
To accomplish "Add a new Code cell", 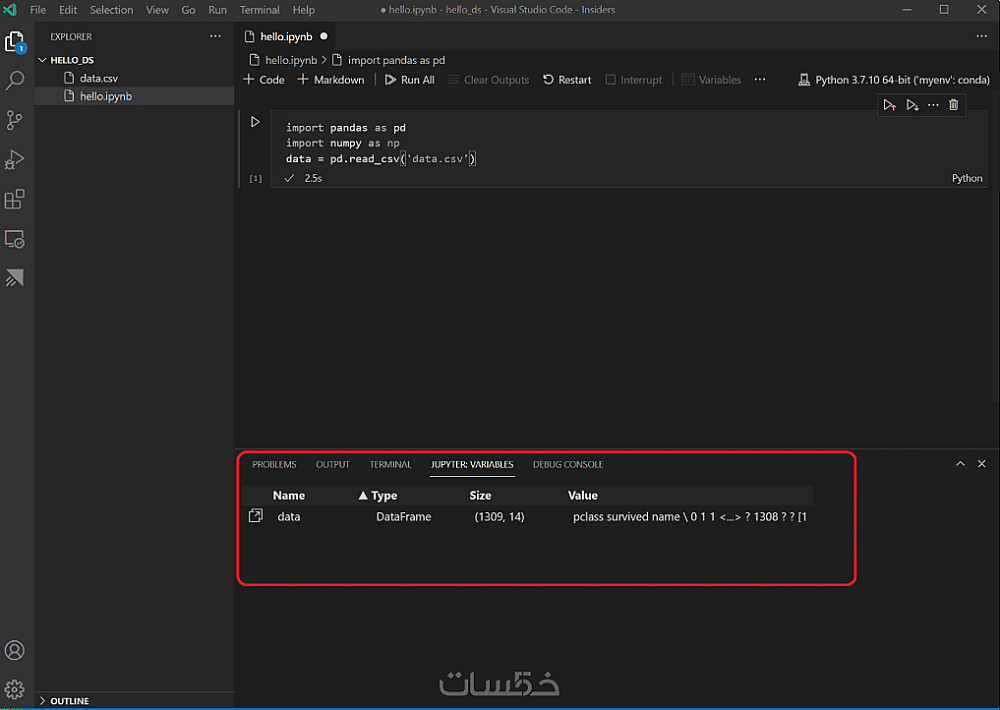I will (x=264, y=80).
